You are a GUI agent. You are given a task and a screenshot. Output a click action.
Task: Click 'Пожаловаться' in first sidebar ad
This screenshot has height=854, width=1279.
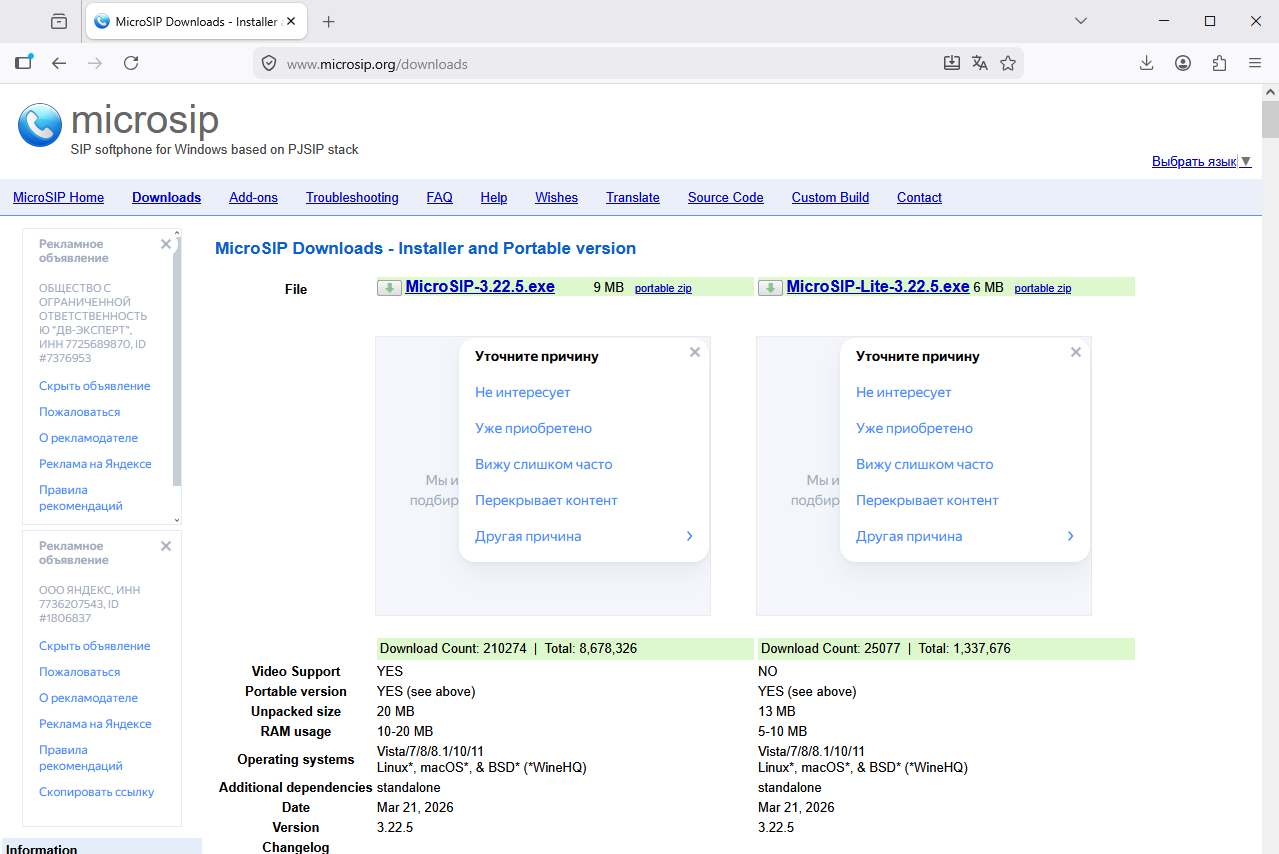[80, 412]
